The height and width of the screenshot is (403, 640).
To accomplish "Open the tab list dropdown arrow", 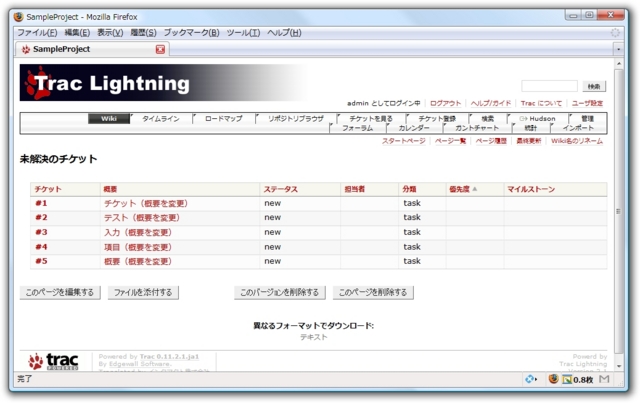I will click(618, 49).
